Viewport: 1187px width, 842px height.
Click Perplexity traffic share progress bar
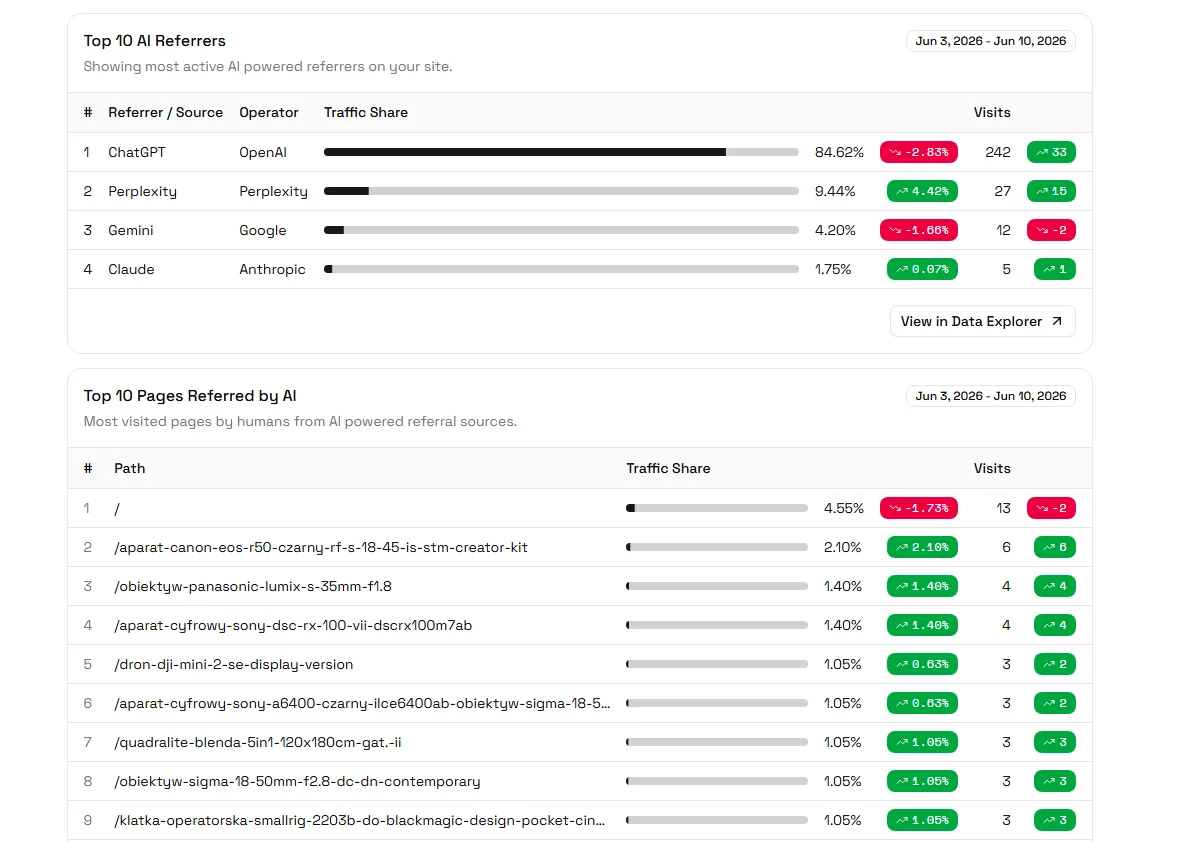[x=561, y=192]
